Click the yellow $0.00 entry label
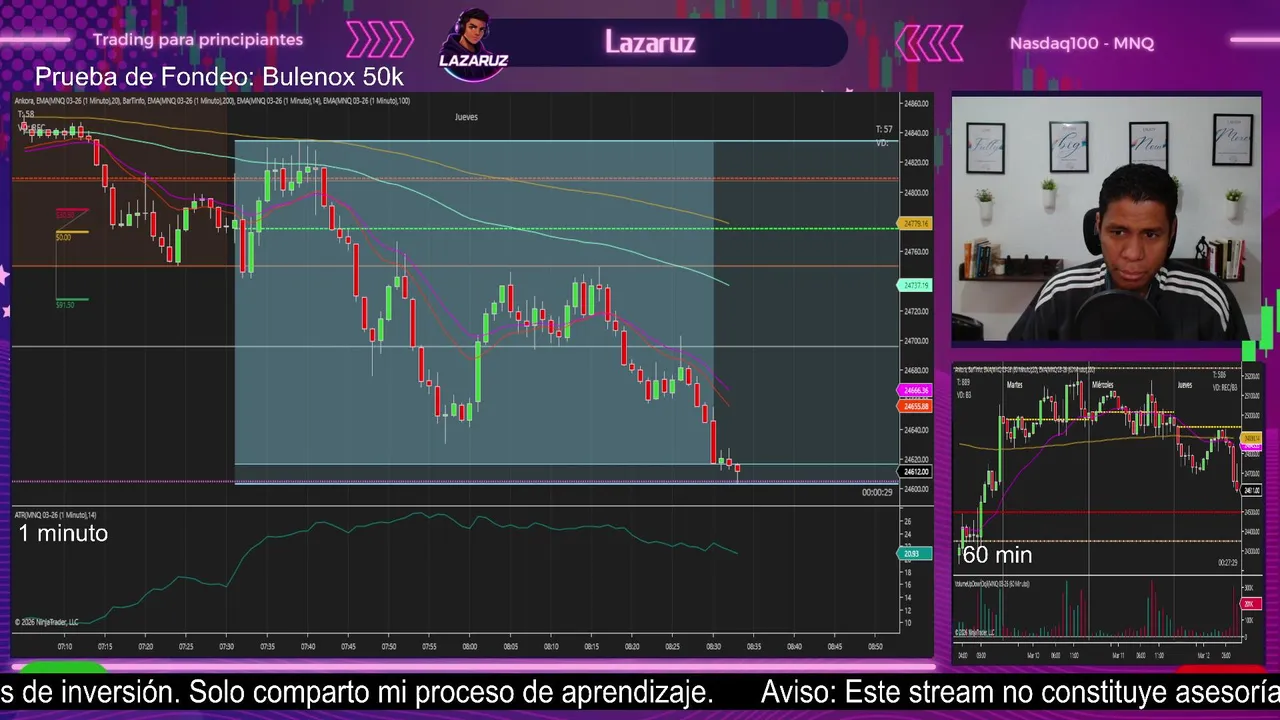The width and height of the screenshot is (1280, 720). (63, 237)
